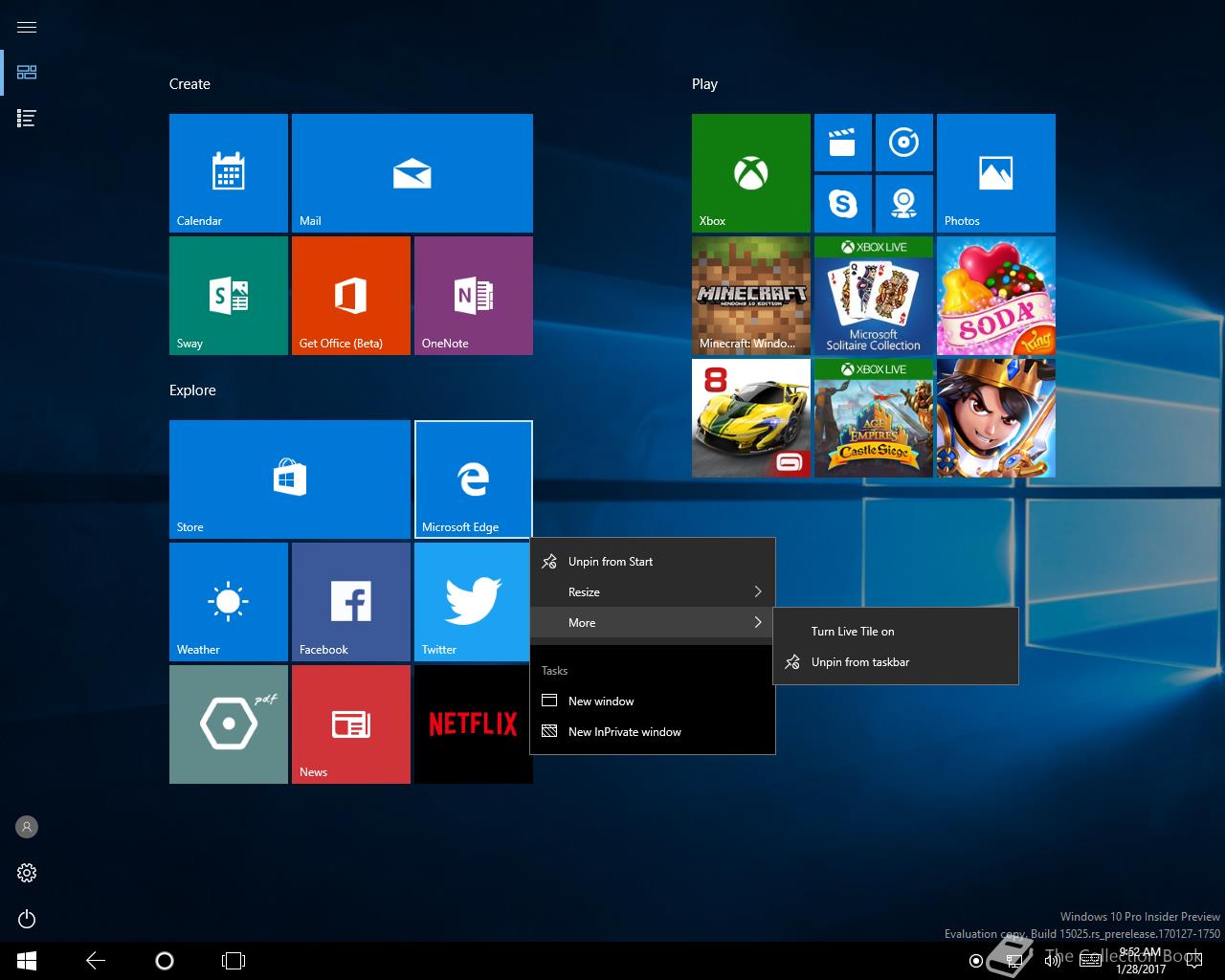This screenshot has width=1225, height=980.
Task: Open the Get Office (Beta) tile
Action: (x=351, y=296)
